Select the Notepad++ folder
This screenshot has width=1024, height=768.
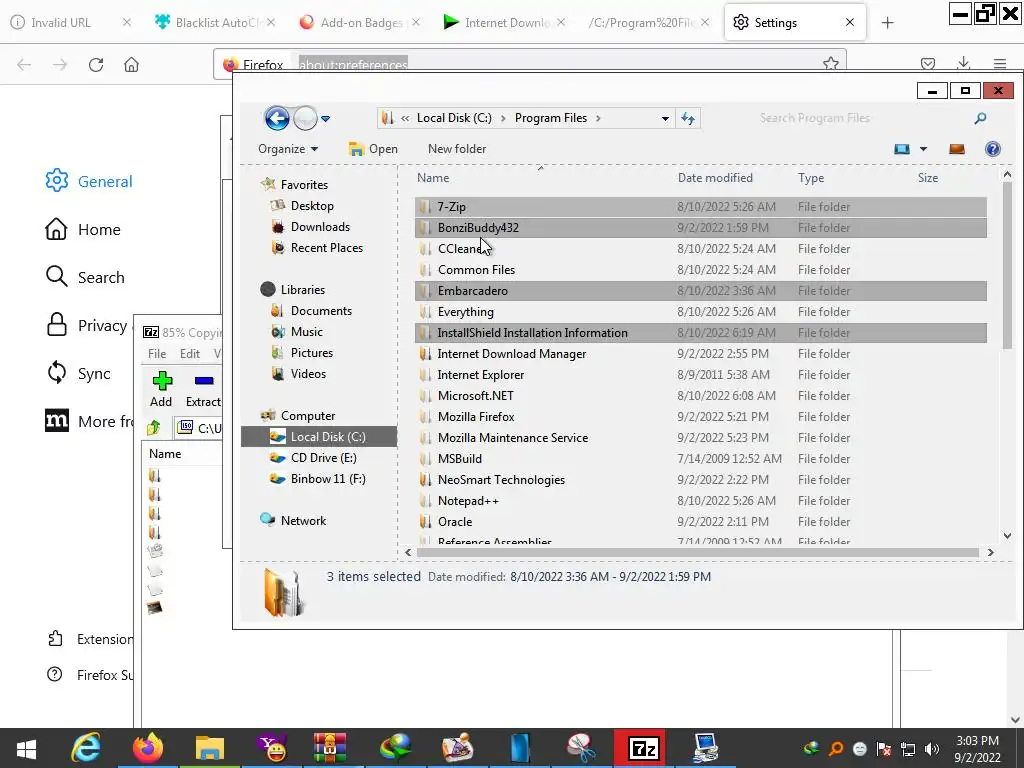[x=700, y=501]
